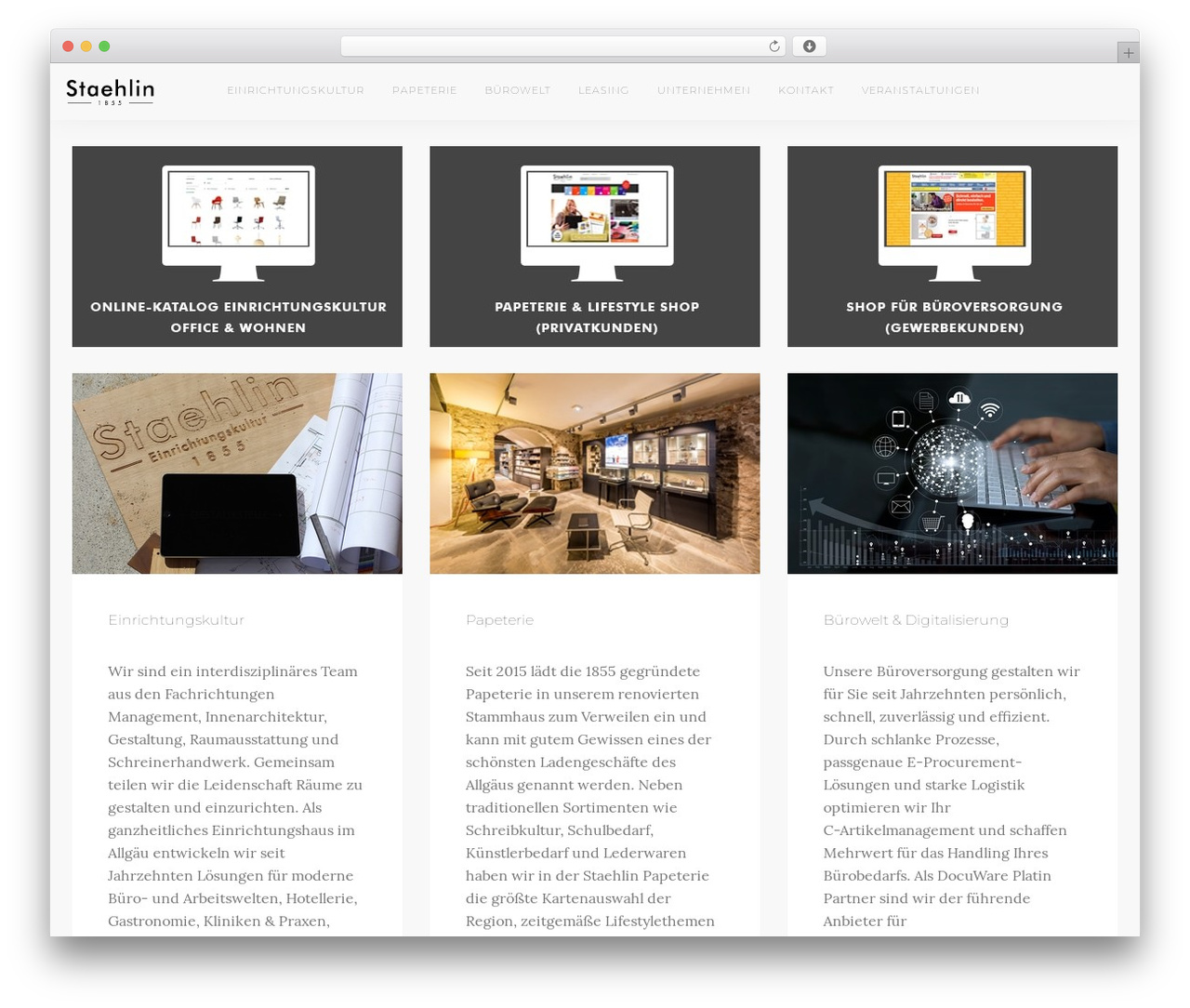Open the Papeterie navigation menu item
The image size is (1190, 1008).
point(425,90)
